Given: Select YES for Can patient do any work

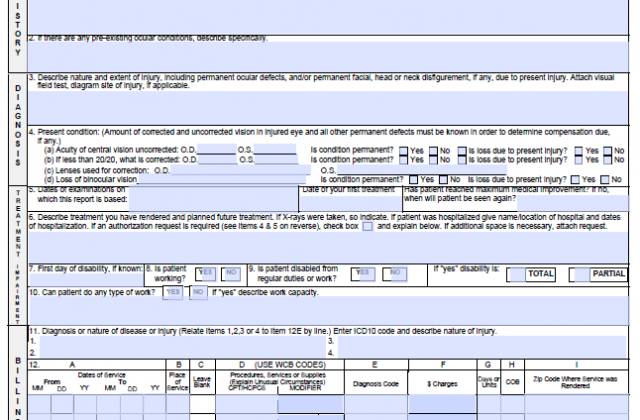Looking at the screenshot, I should [x=173, y=292].
